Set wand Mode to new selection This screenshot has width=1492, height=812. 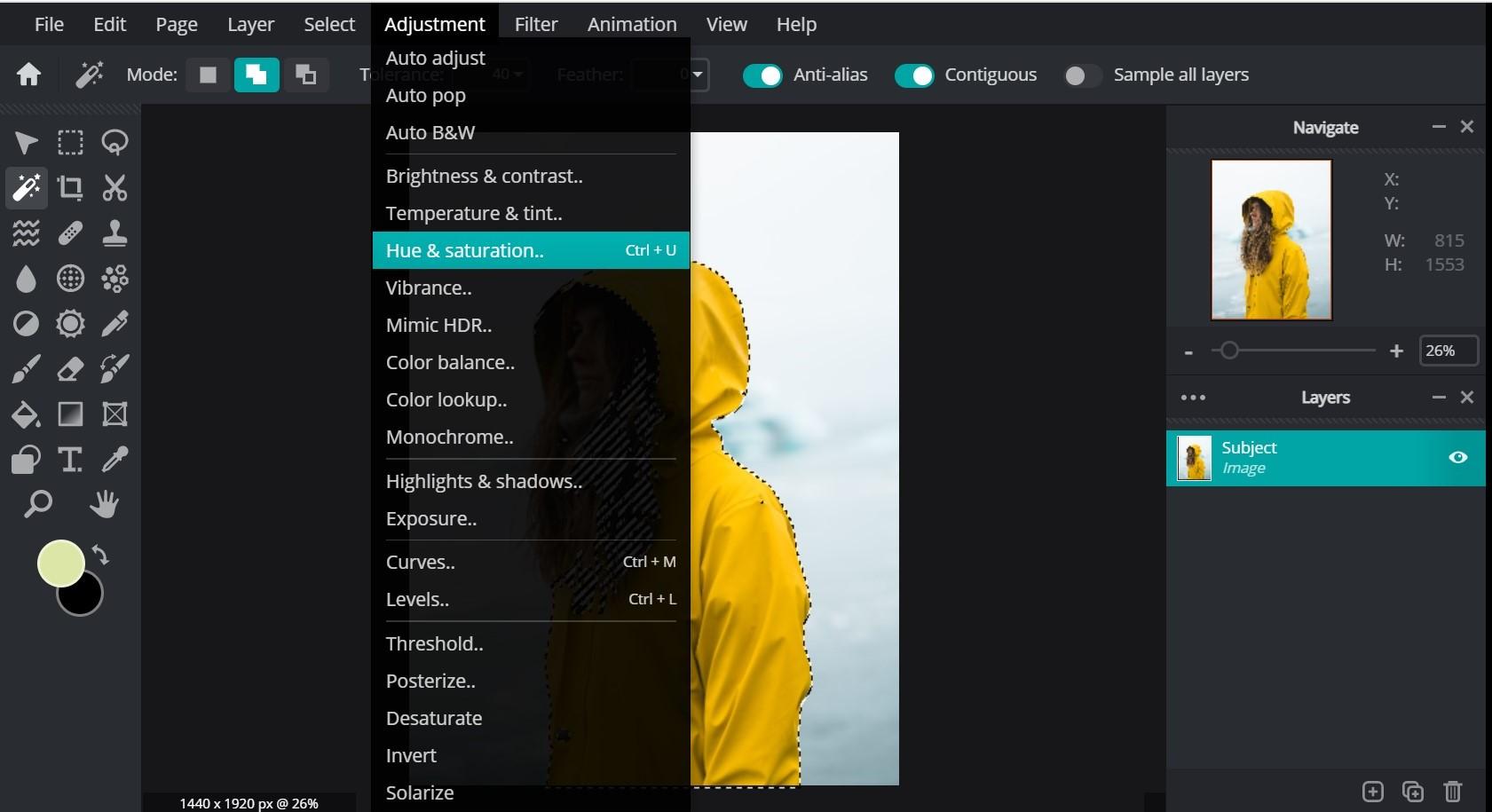coord(208,75)
